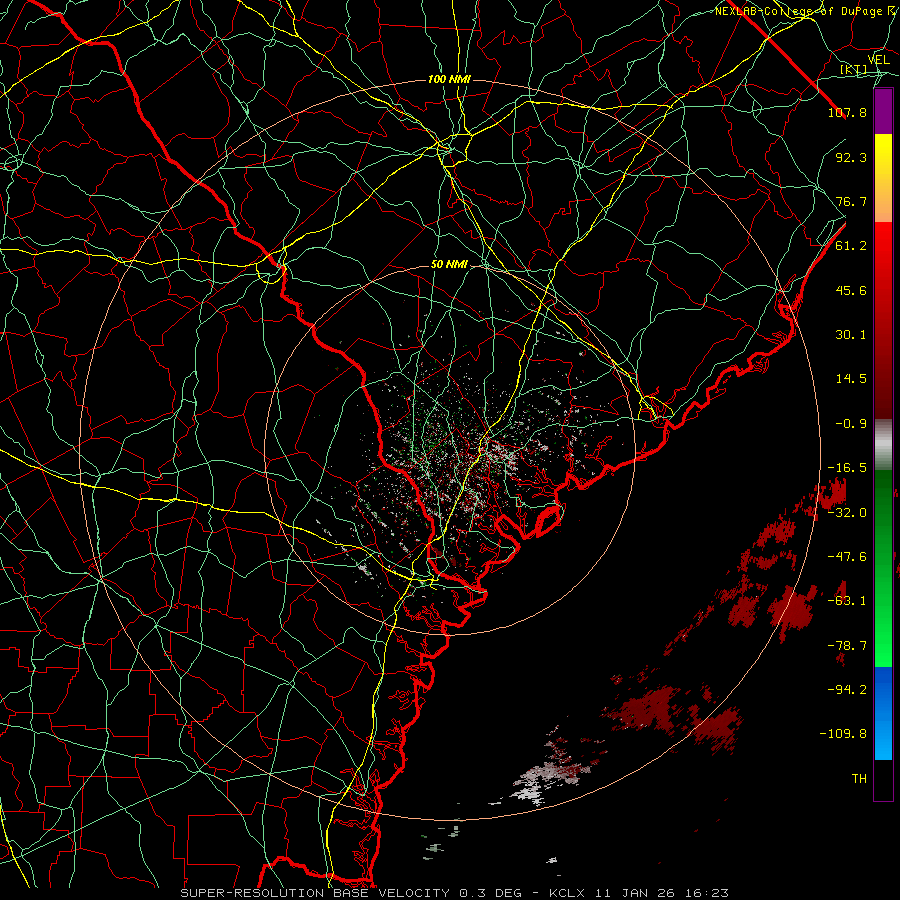The width and height of the screenshot is (900, 900).
Task: Click the -32.0 velocity scale value
Action: (x=847, y=513)
